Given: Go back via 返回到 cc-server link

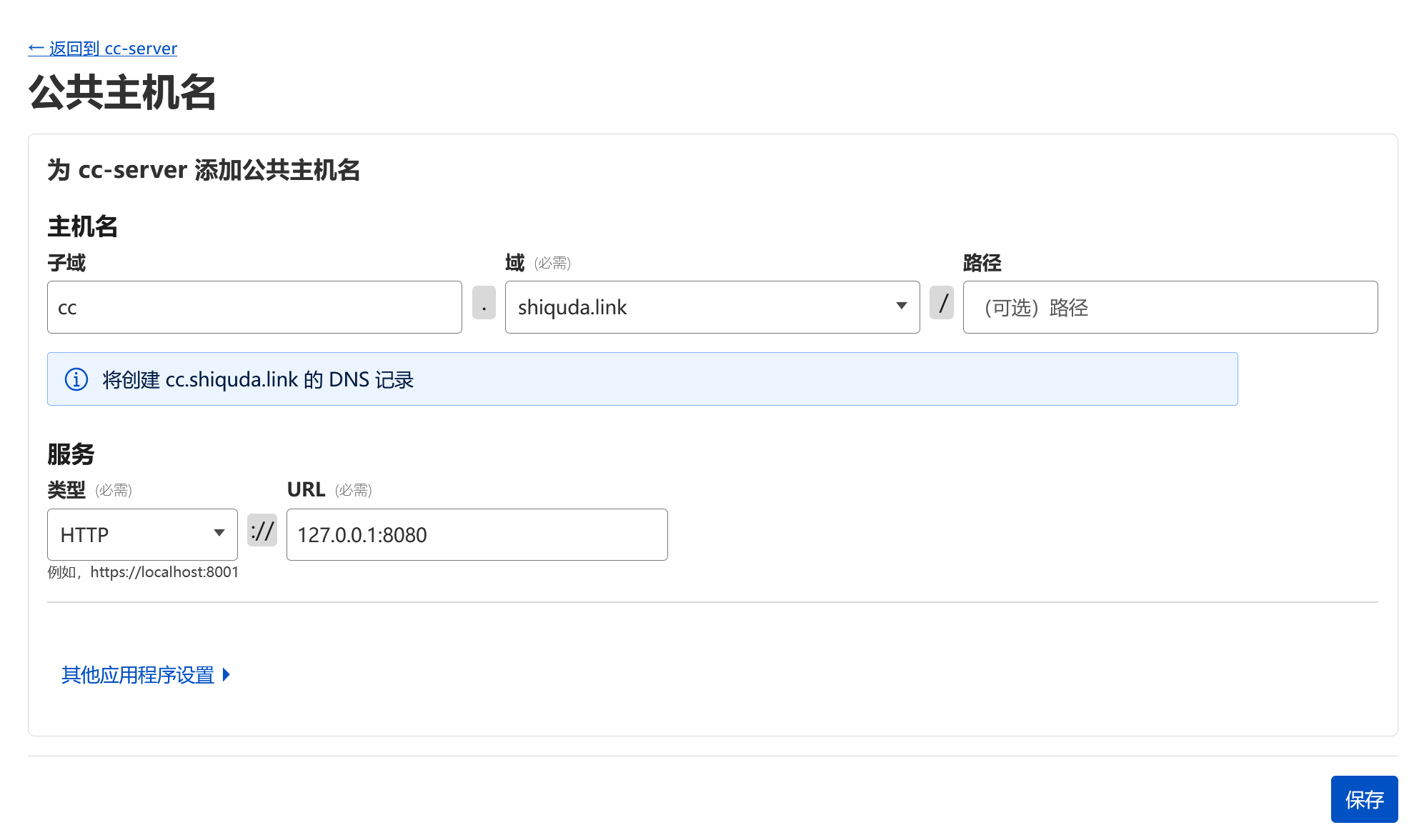Looking at the screenshot, I should pos(103,49).
